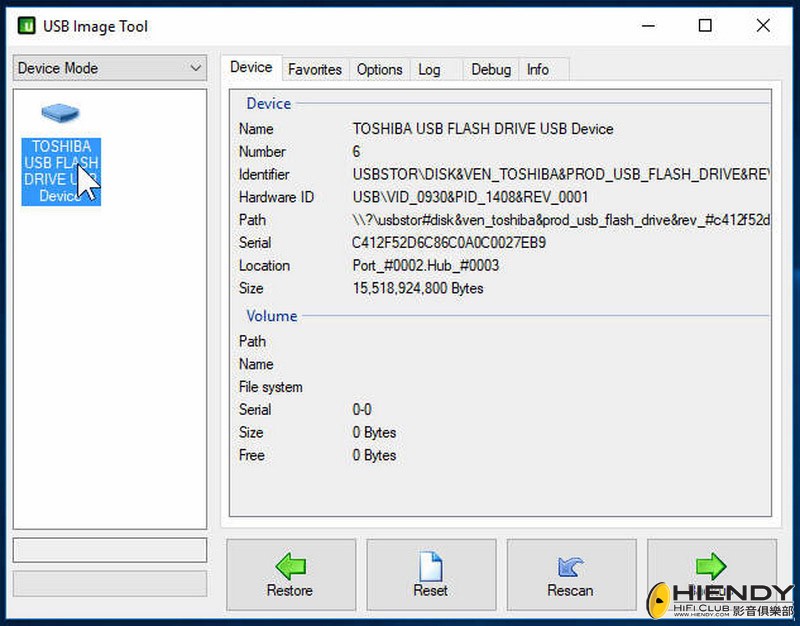Click the Reset button
This screenshot has height=626, width=800.
click(430, 575)
